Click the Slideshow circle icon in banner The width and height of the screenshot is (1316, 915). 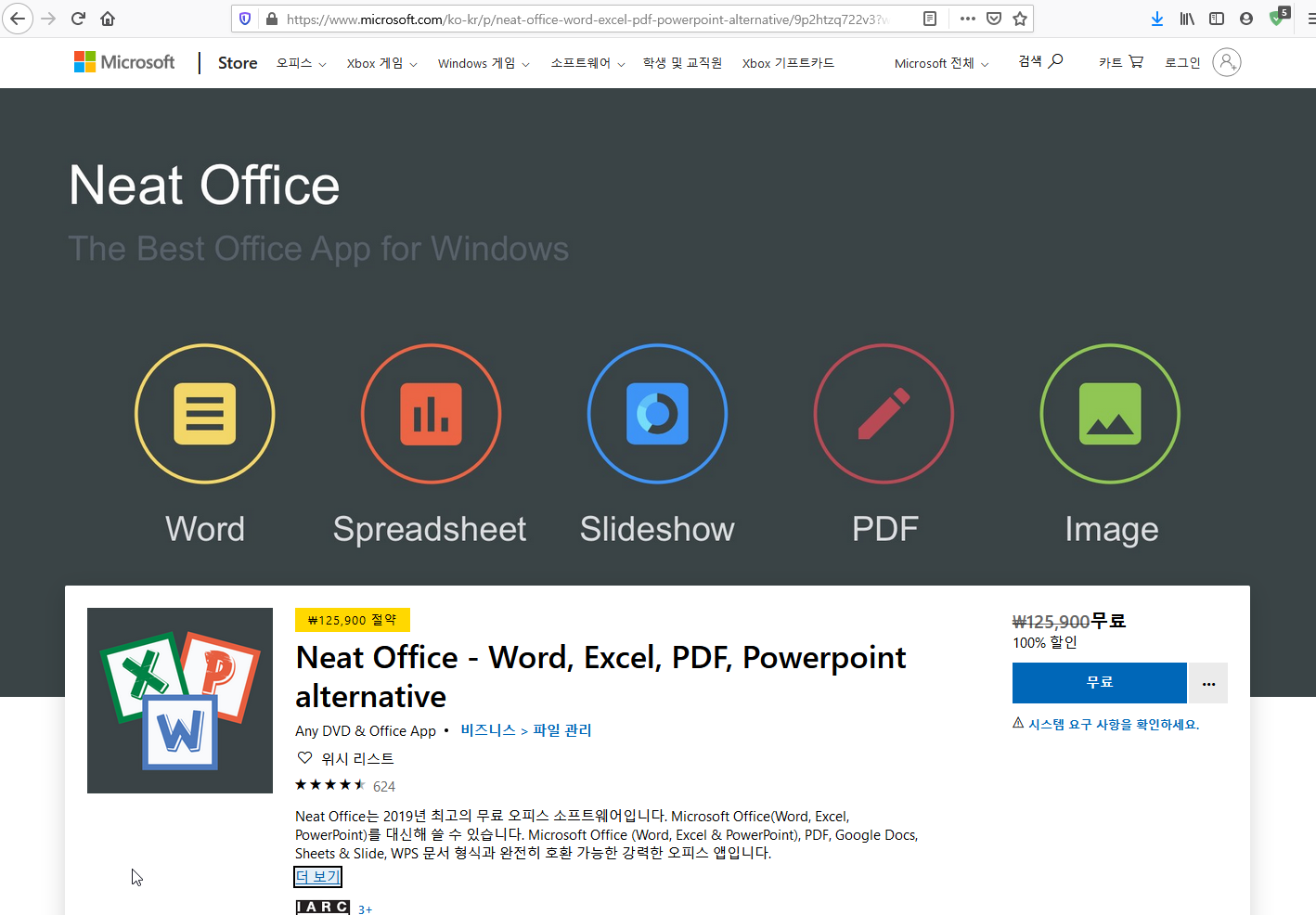point(658,414)
